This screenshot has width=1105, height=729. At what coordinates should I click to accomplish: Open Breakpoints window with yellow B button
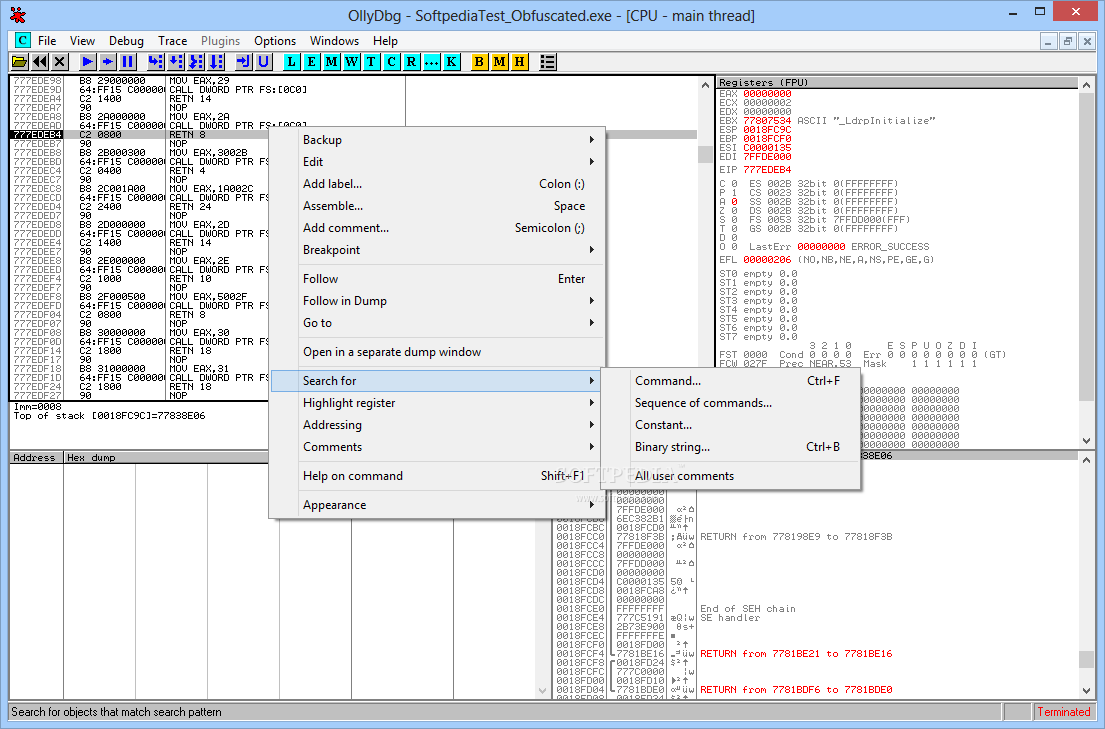click(479, 62)
